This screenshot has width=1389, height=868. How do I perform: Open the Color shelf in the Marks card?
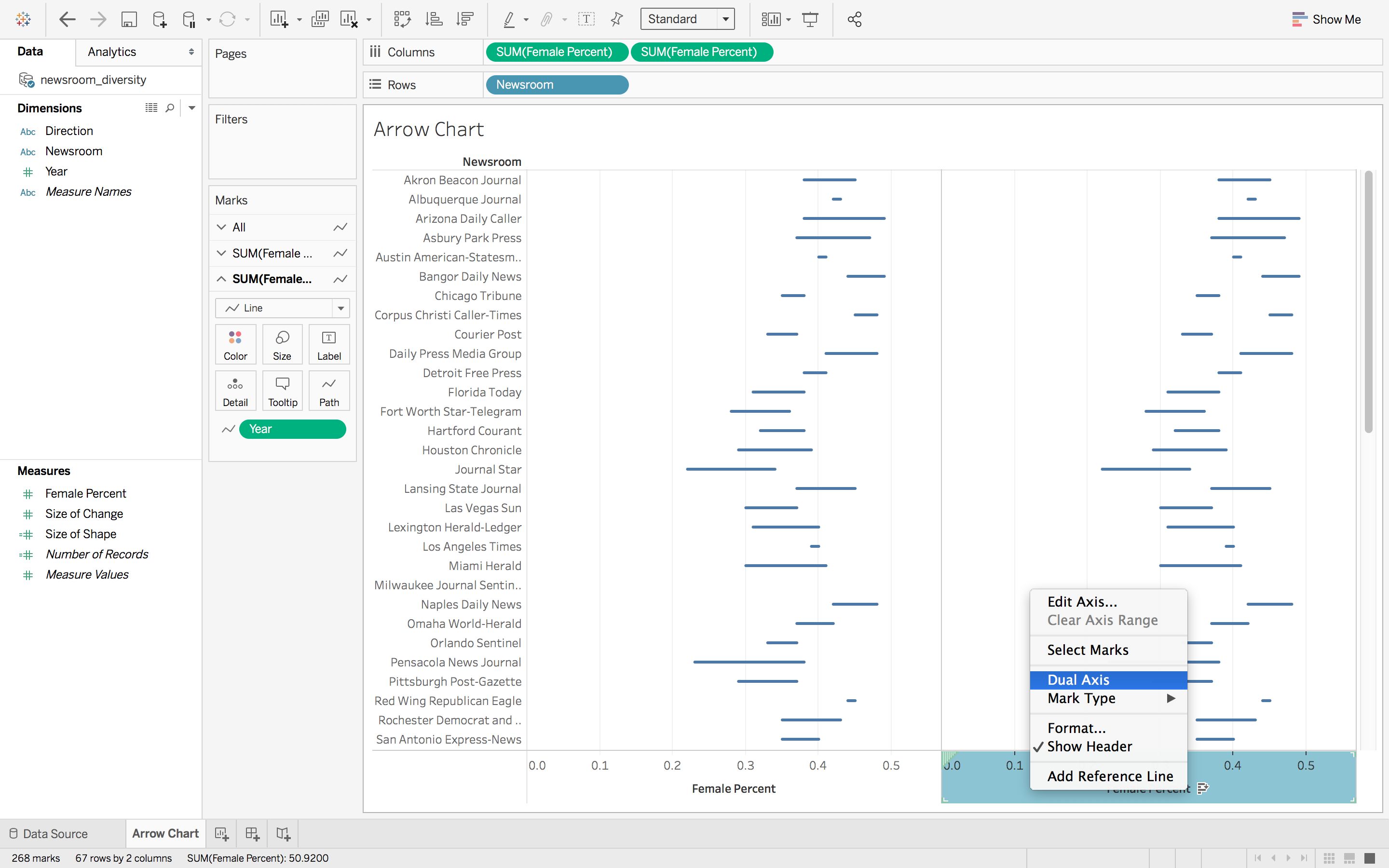tap(235, 343)
